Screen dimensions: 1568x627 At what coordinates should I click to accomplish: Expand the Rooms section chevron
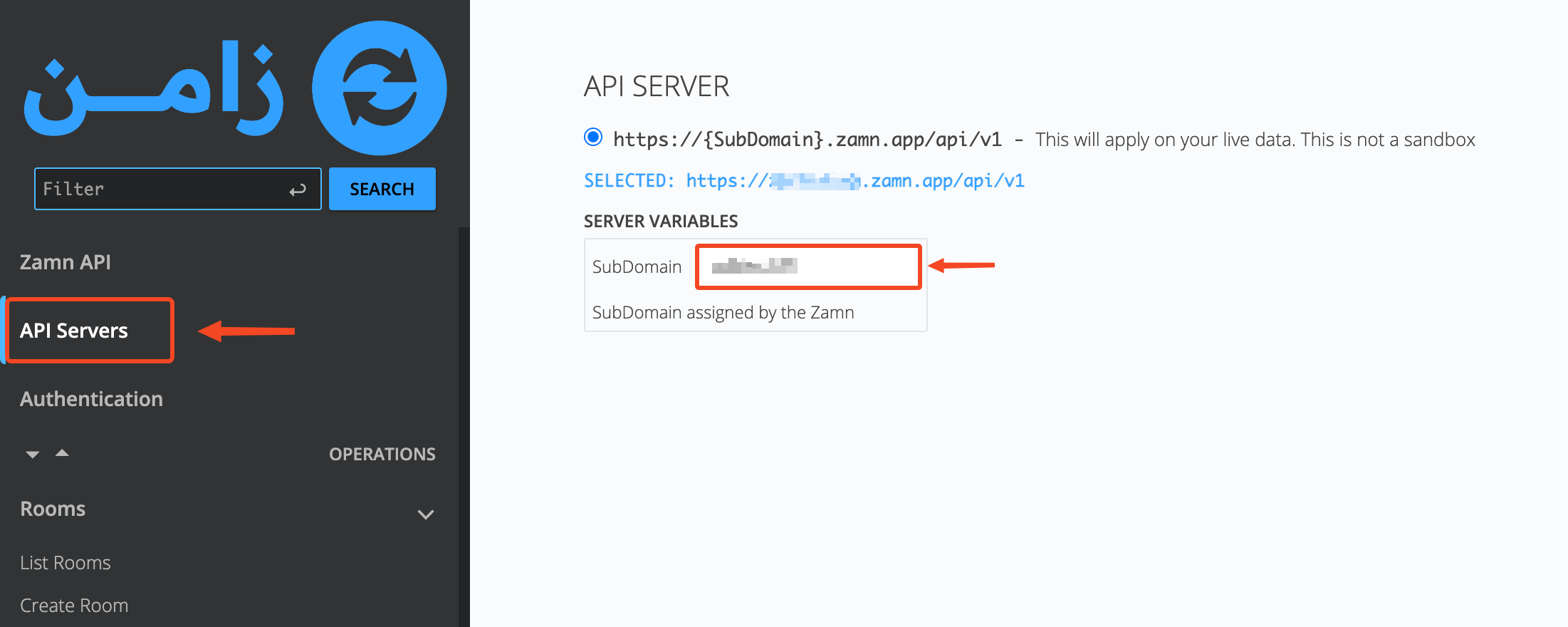[426, 514]
